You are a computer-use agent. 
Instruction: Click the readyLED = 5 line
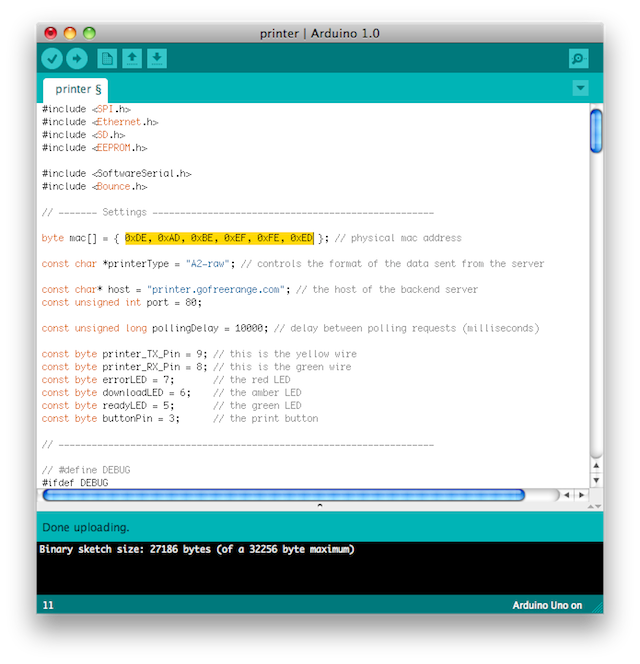pyautogui.click(x=172, y=406)
